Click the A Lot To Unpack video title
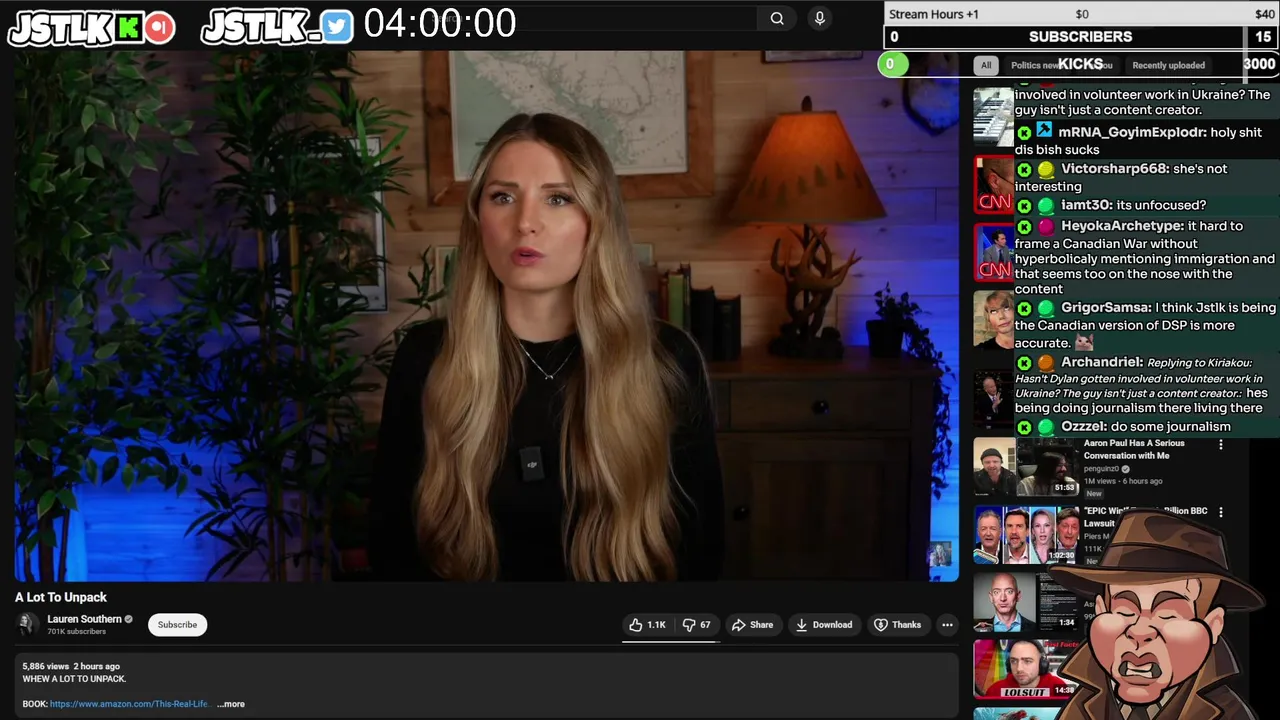1280x720 pixels. 61,597
